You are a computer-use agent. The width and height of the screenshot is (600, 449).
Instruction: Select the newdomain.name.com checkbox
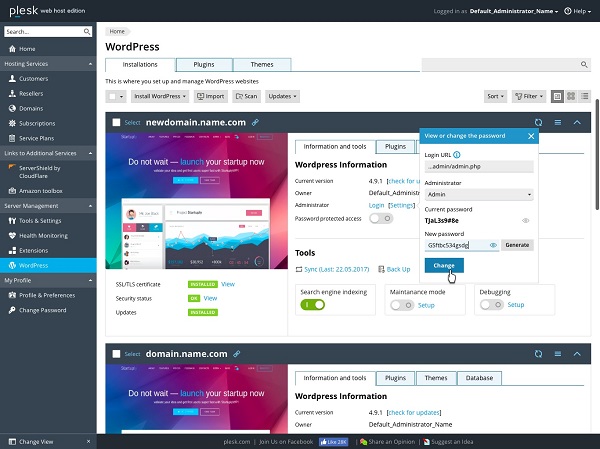117,122
